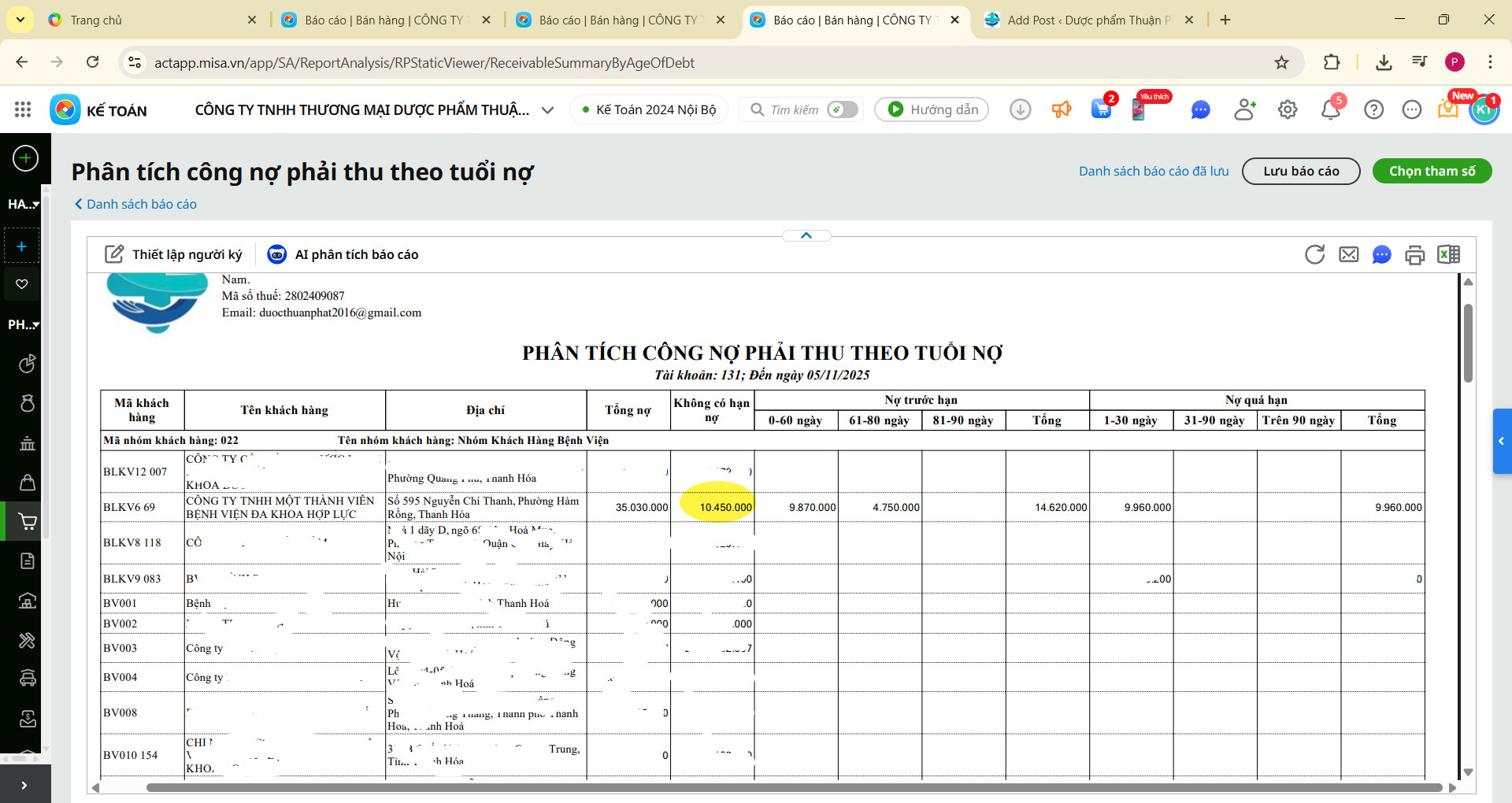Expand the company name dropdown
Viewport: 1512px width, 803px height.
(x=548, y=110)
